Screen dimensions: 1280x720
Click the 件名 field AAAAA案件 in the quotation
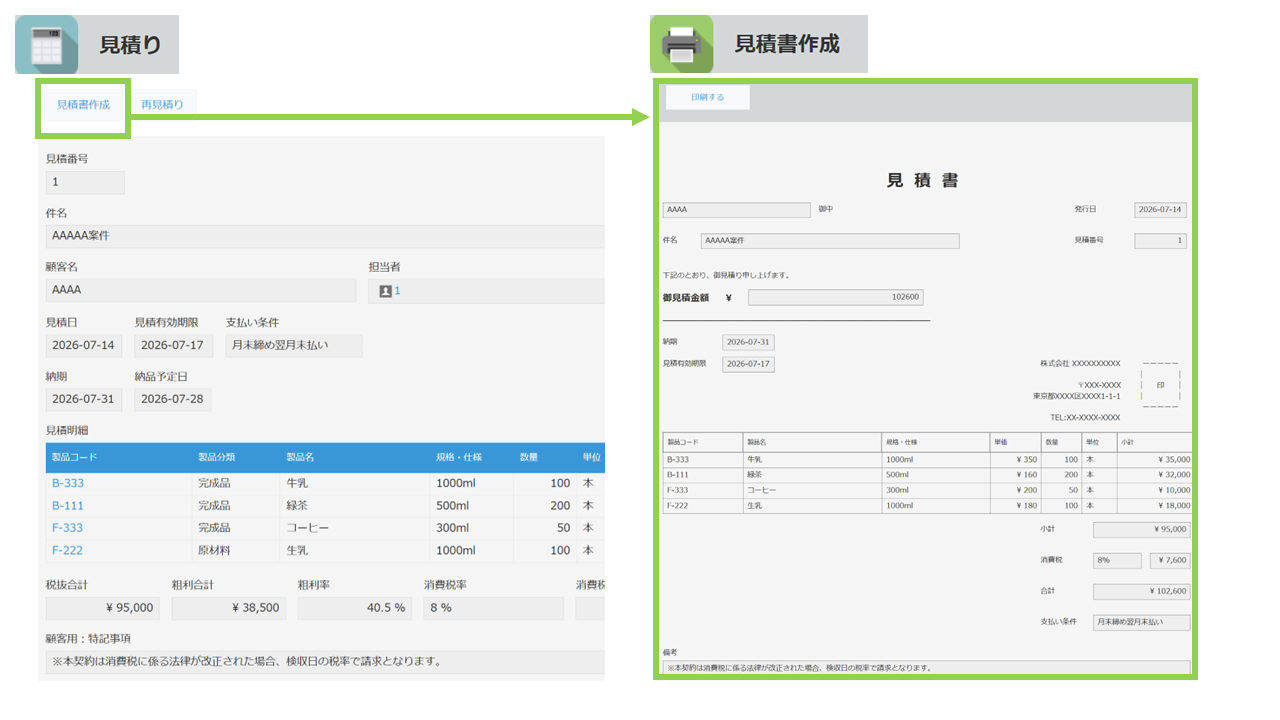(x=830, y=241)
